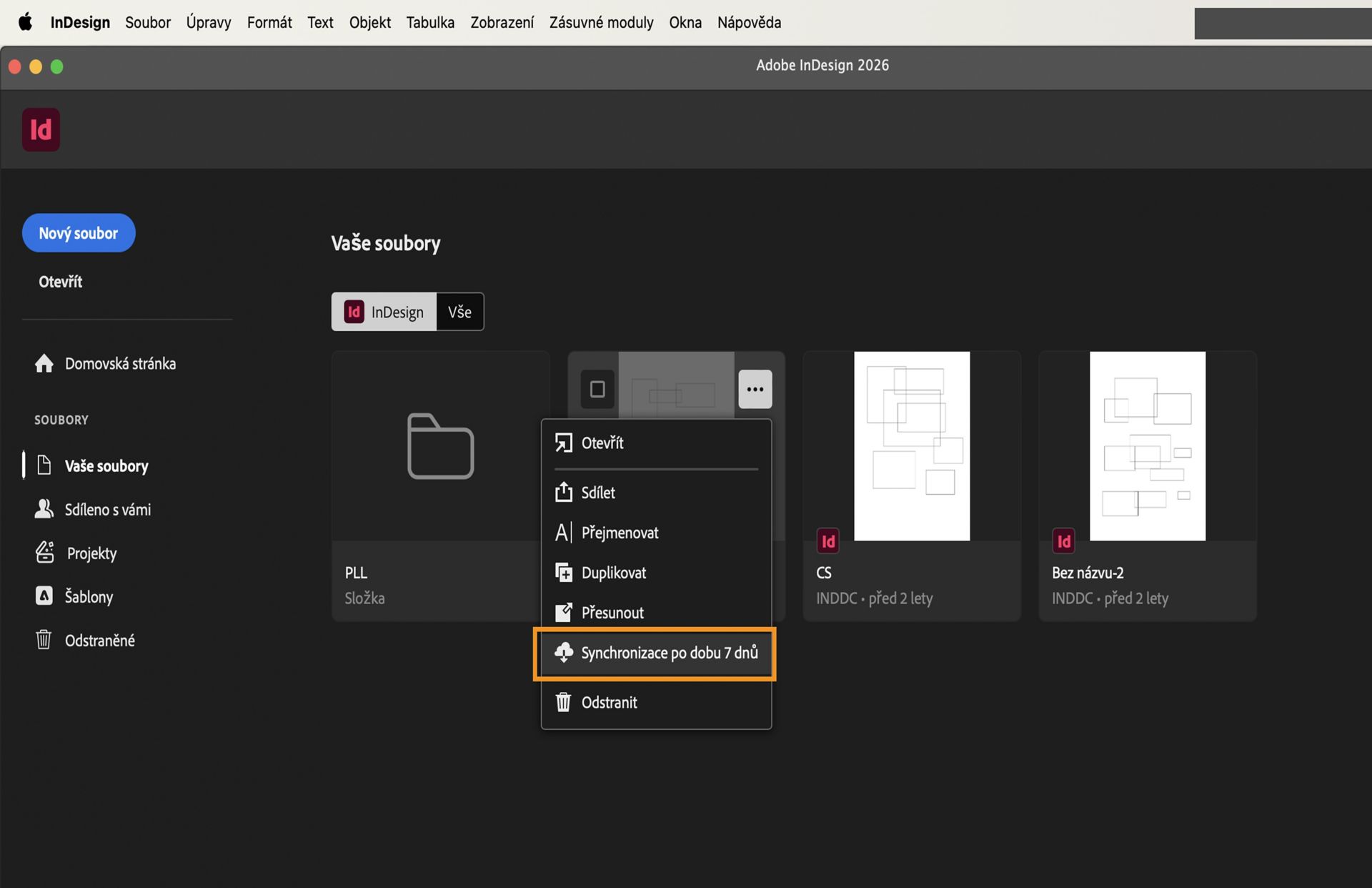Viewport: 1372px width, 888px height.
Task: Open Odstraněné using the trash icon
Action: (x=44, y=640)
